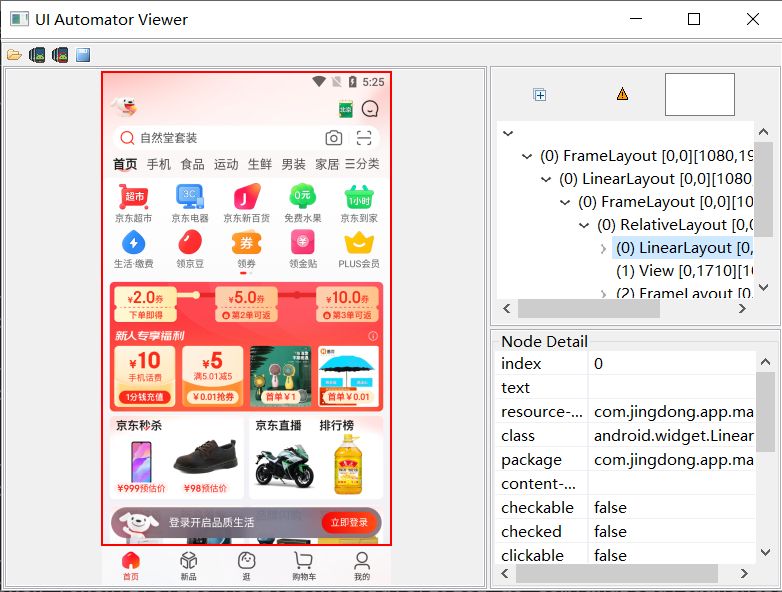Select the 家居 category tab
The height and width of the screenshot is (592, 782).
point(327,164)
